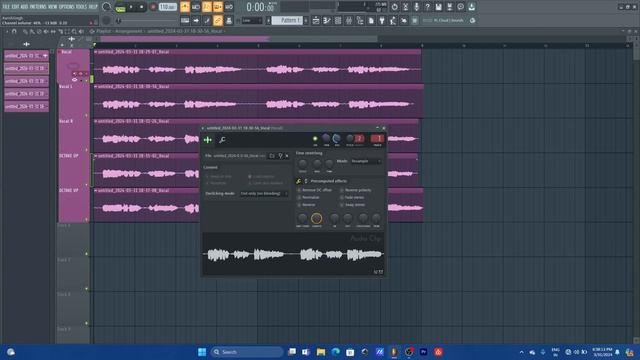The image size is (640, 360).
Task: Enable Swap stereo option
Action: click(x=352, y=205)
